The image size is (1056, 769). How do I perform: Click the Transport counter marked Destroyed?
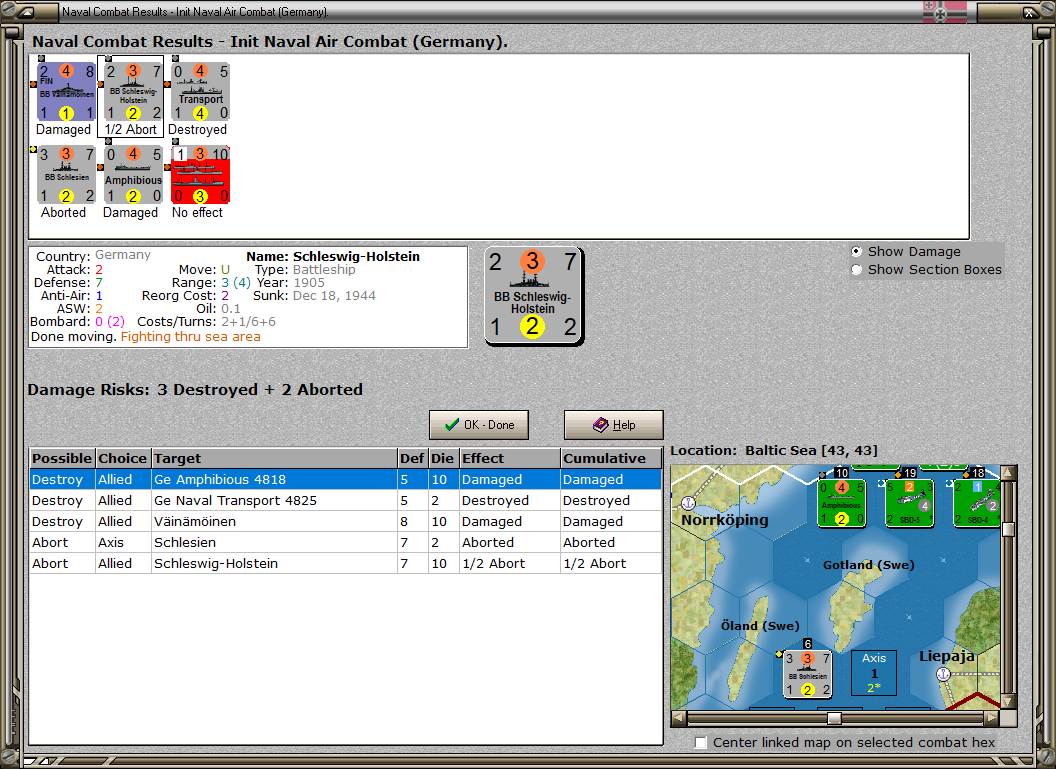point(201,92)
